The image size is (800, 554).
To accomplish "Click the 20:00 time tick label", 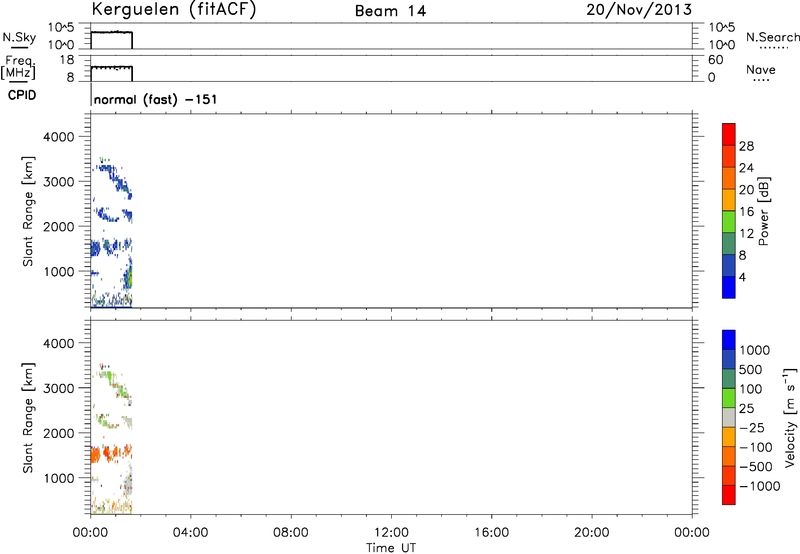I will point(591,533).
